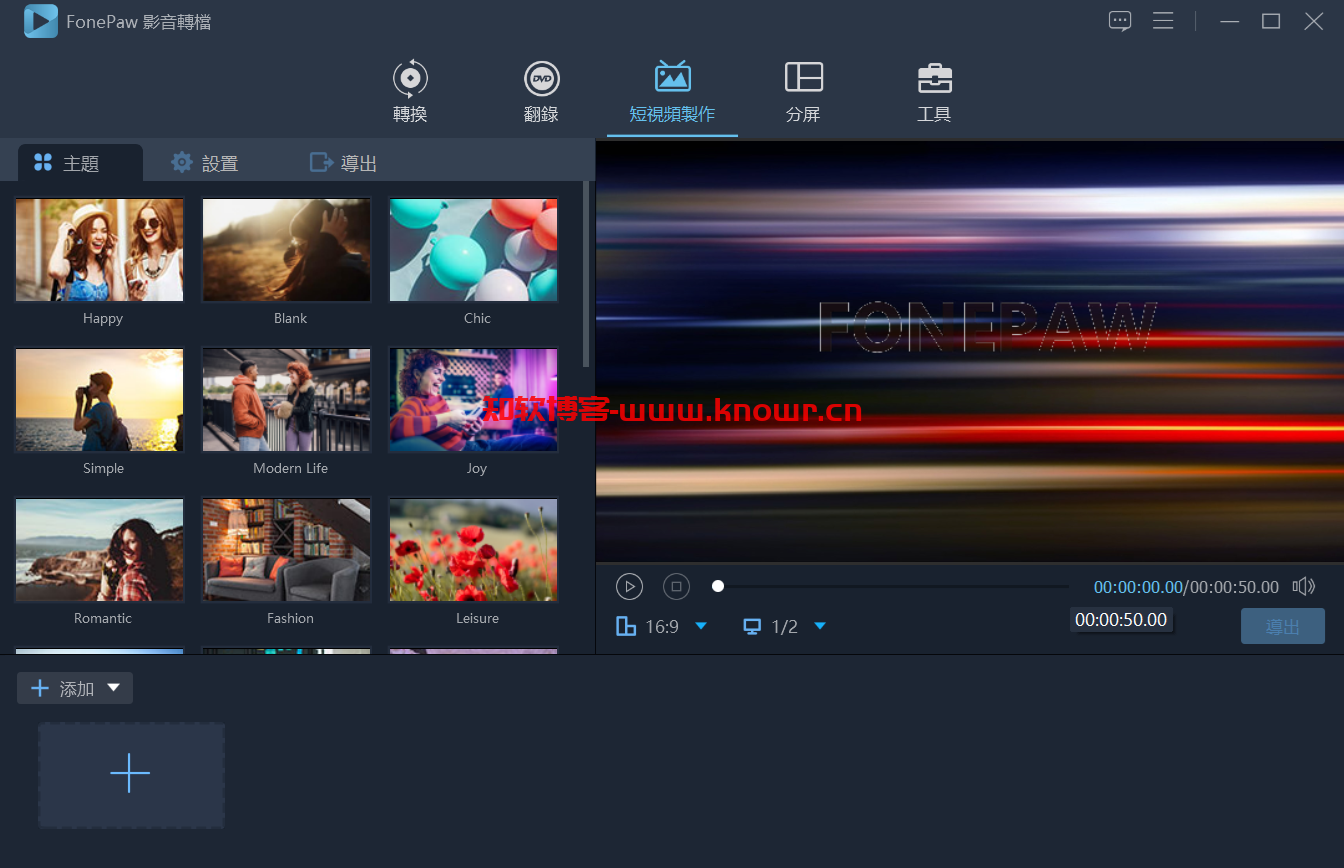The height and width of the screenshot is (868, 1344).
Task: Open the hamburger menu in title bar
Action: tap(1163, 21)
